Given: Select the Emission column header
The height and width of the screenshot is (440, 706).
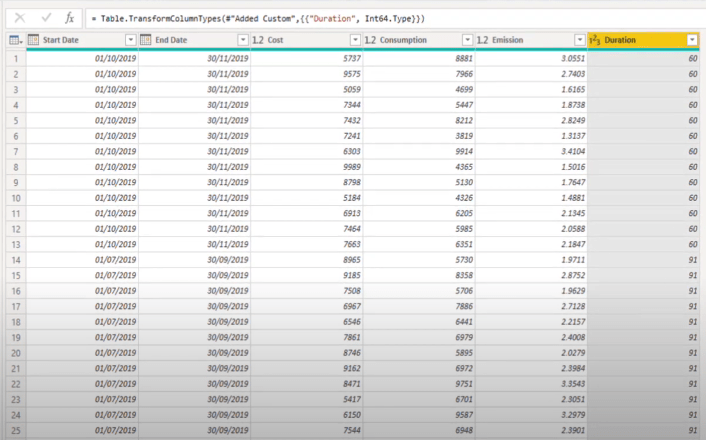Looking at the screenshot, I should [x=531, y=40].
